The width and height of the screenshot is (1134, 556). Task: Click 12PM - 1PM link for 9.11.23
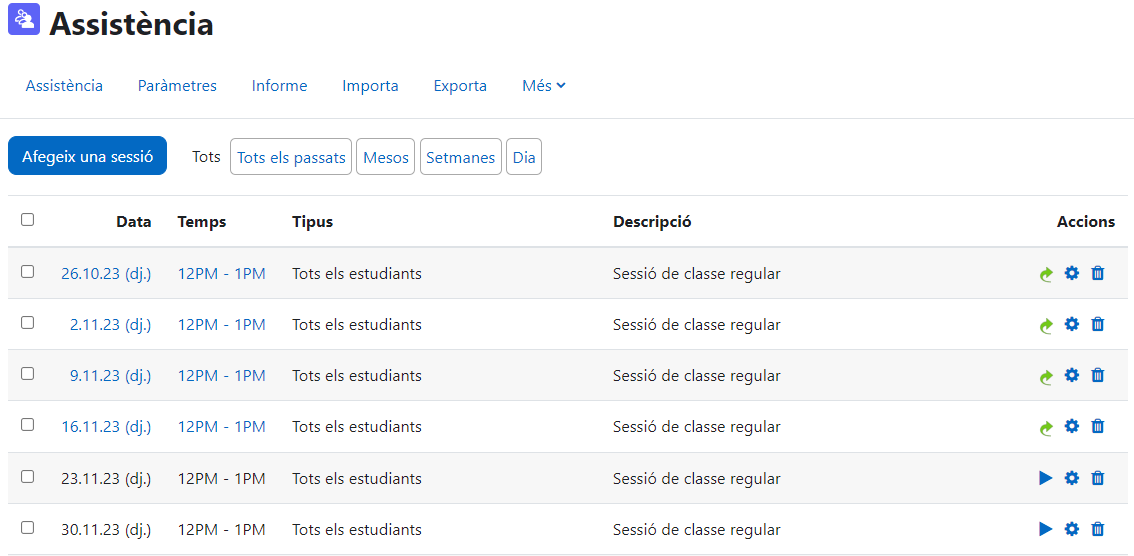coord(221,376)
